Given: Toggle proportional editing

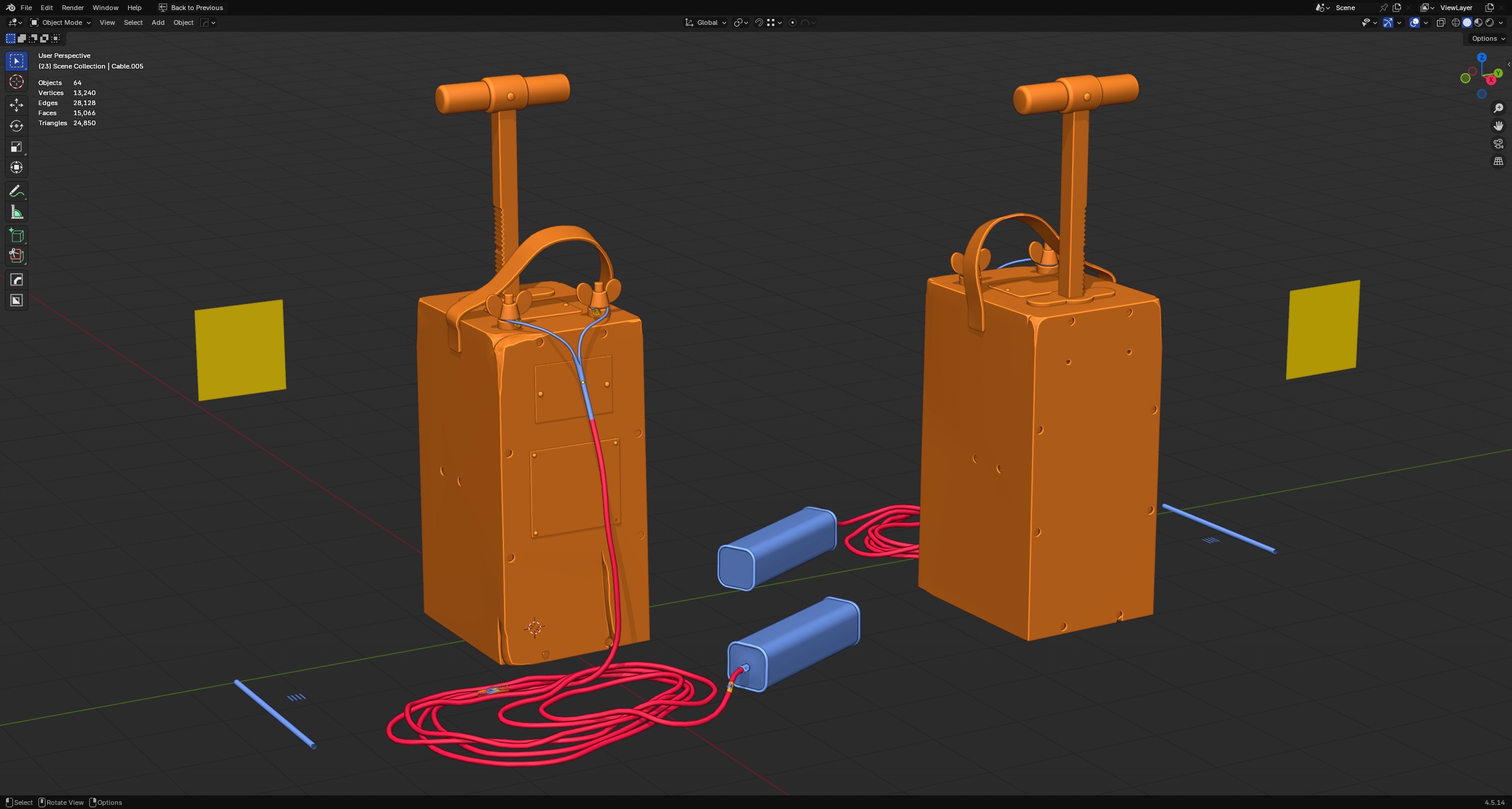Looking at the screenshot, I should [793, 22].
